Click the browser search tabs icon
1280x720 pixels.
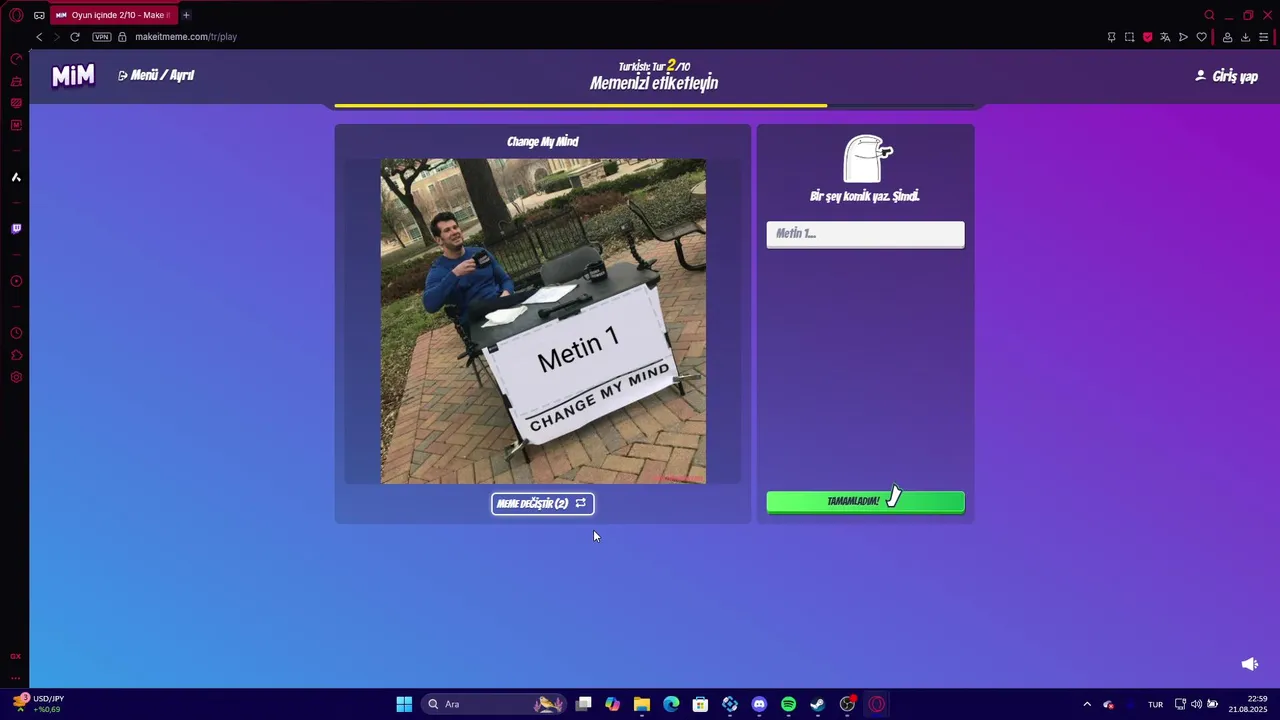click(x=1209, y=15)
